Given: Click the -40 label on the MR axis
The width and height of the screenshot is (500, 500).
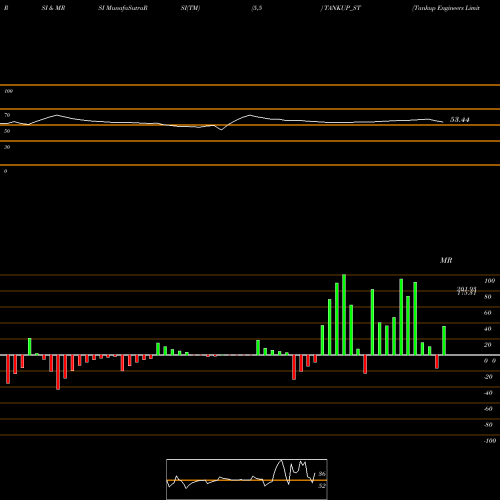Looking at the screenshot, I should [488, 393].
